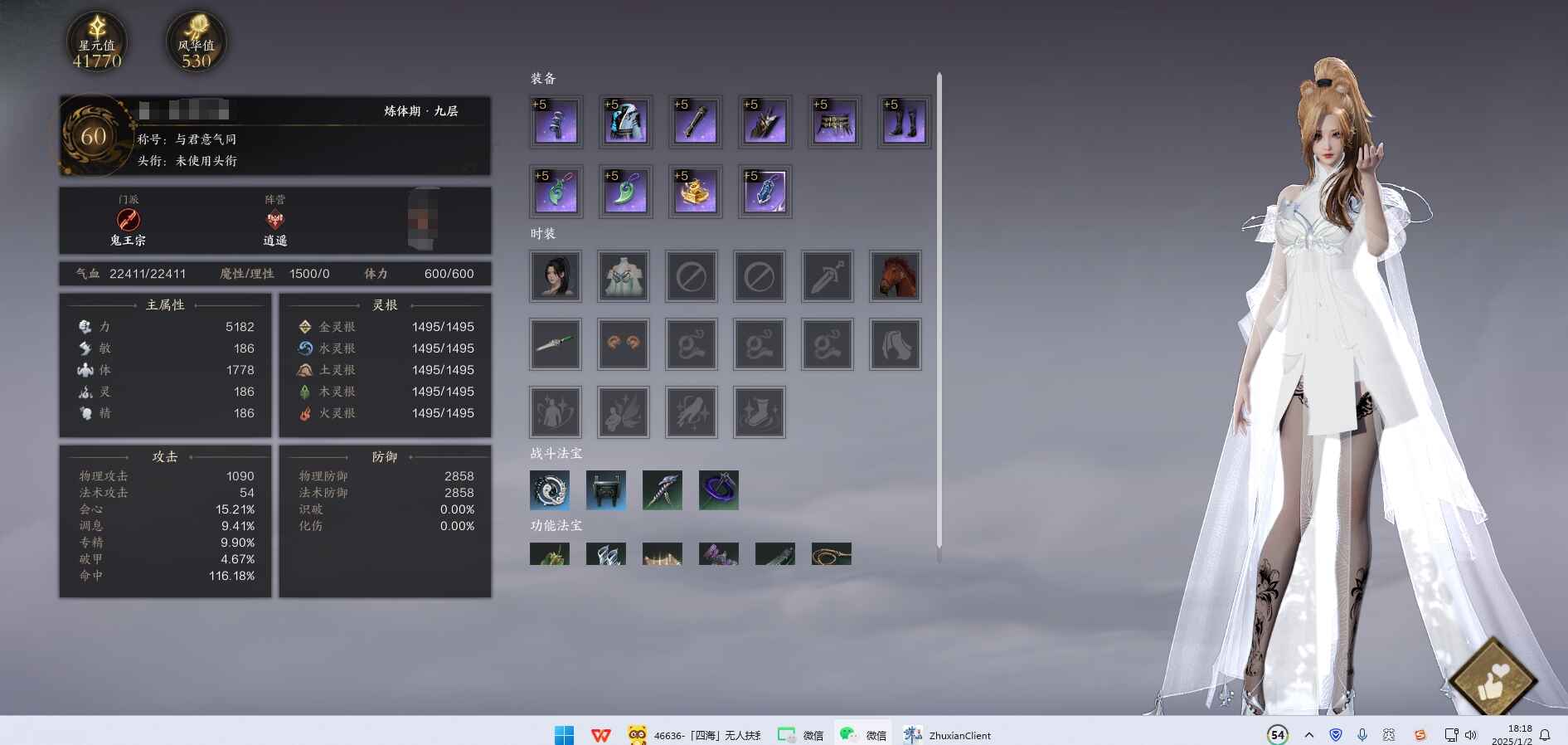Viewport: 1568px width, 745px height.
Task: Click the 金灵根 row value 1495/1495
Action: click(443, 327)
